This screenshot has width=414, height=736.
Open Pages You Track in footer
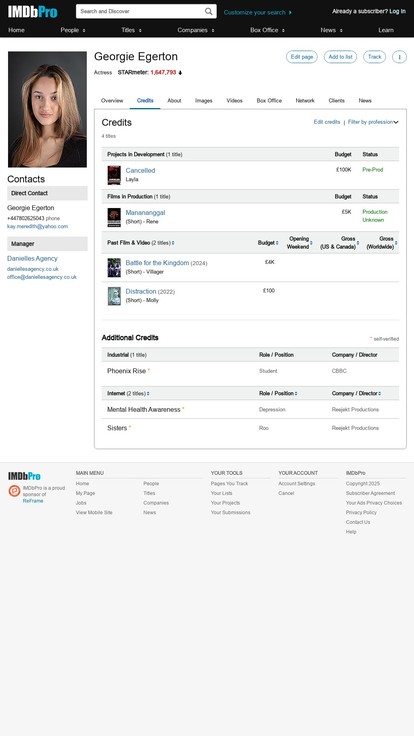pos(230,483)
